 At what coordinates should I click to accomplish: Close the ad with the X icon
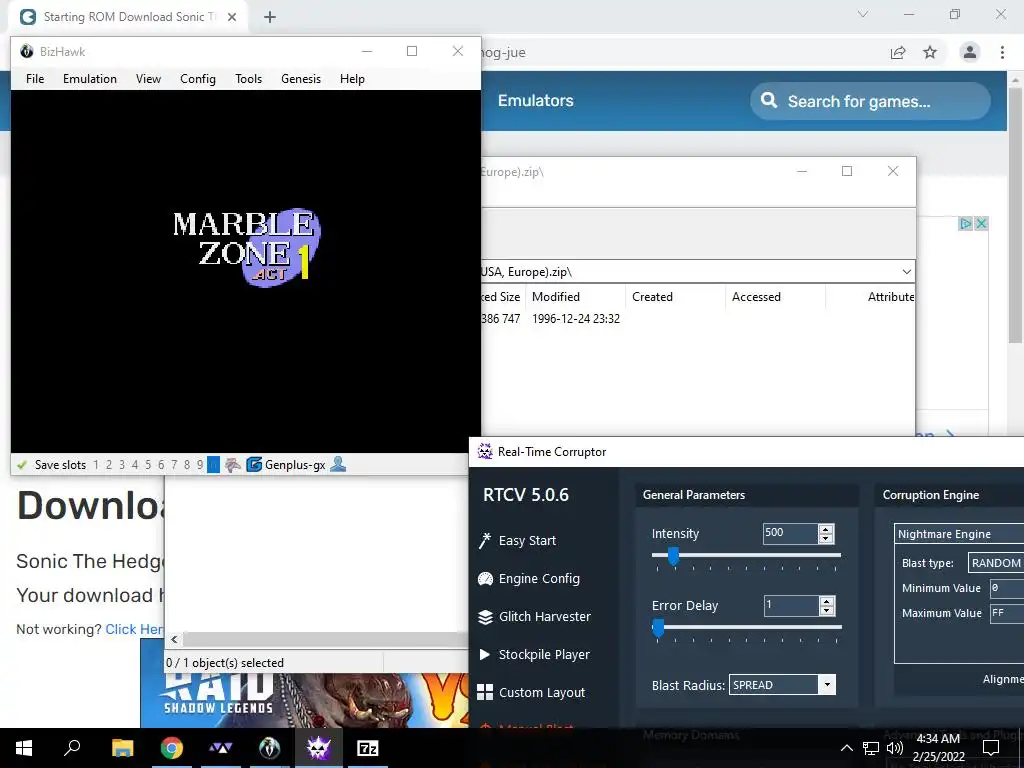(981, 223)
